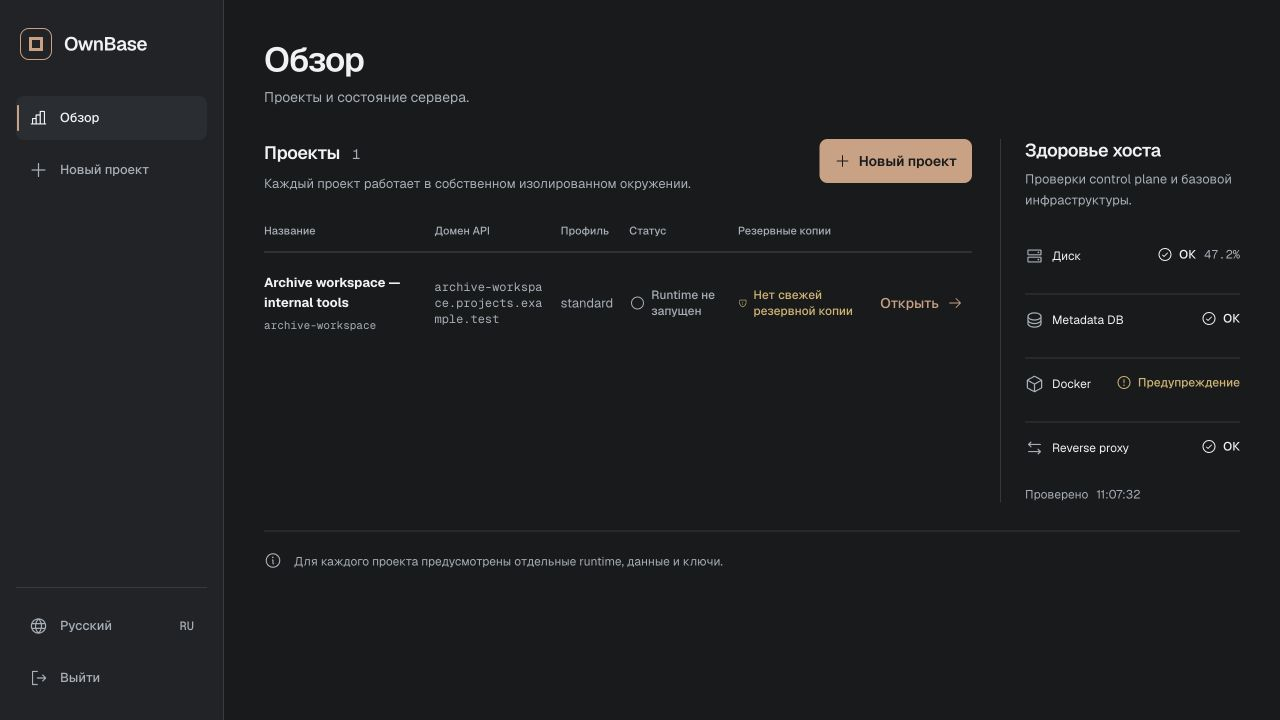Click the Статус column header

click(x=647, y=231)
